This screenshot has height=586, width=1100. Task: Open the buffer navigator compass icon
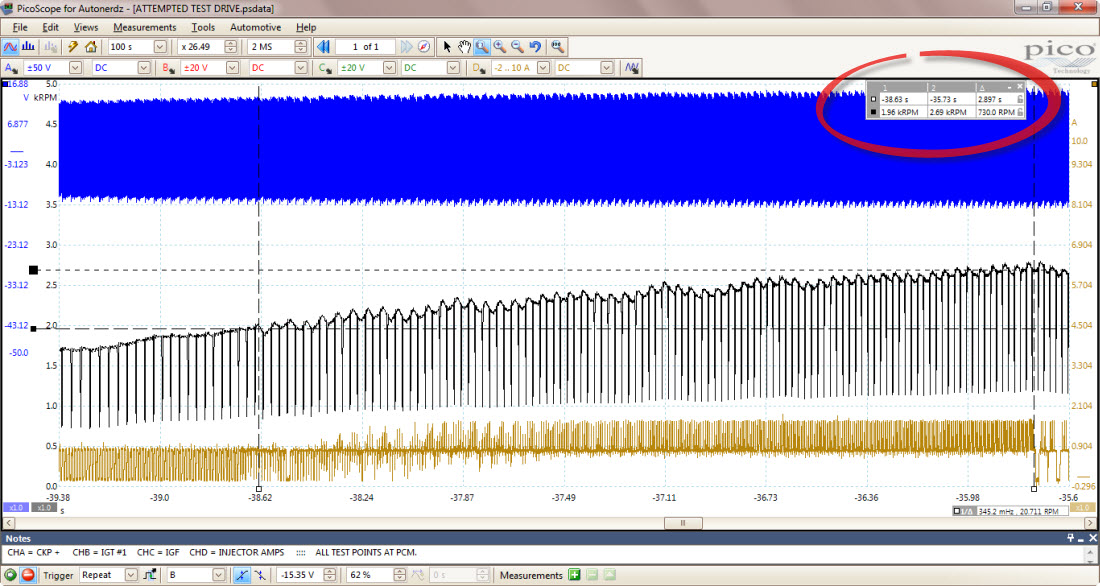(424, 47)
